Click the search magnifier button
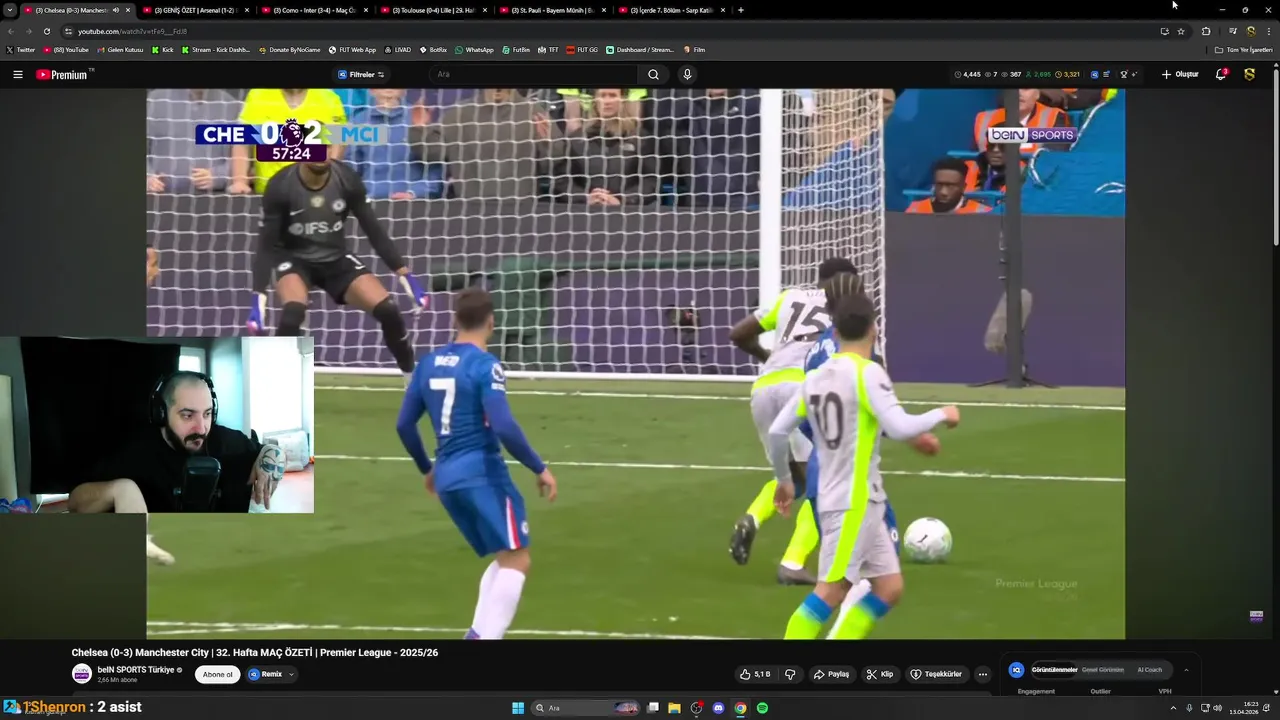 [653, 74]
